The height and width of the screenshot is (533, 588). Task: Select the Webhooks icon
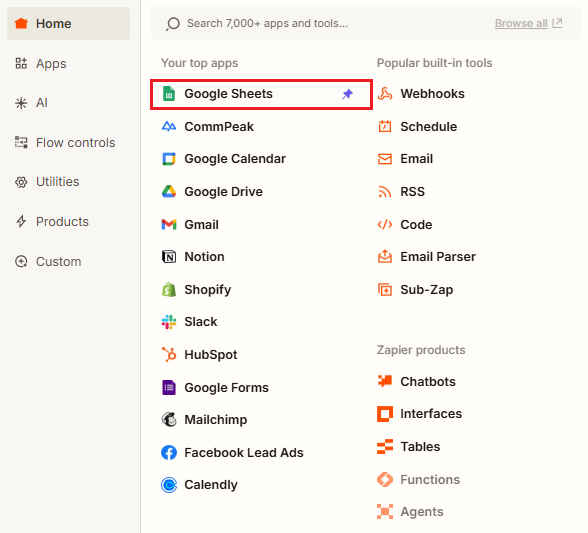tap(385, 94)
